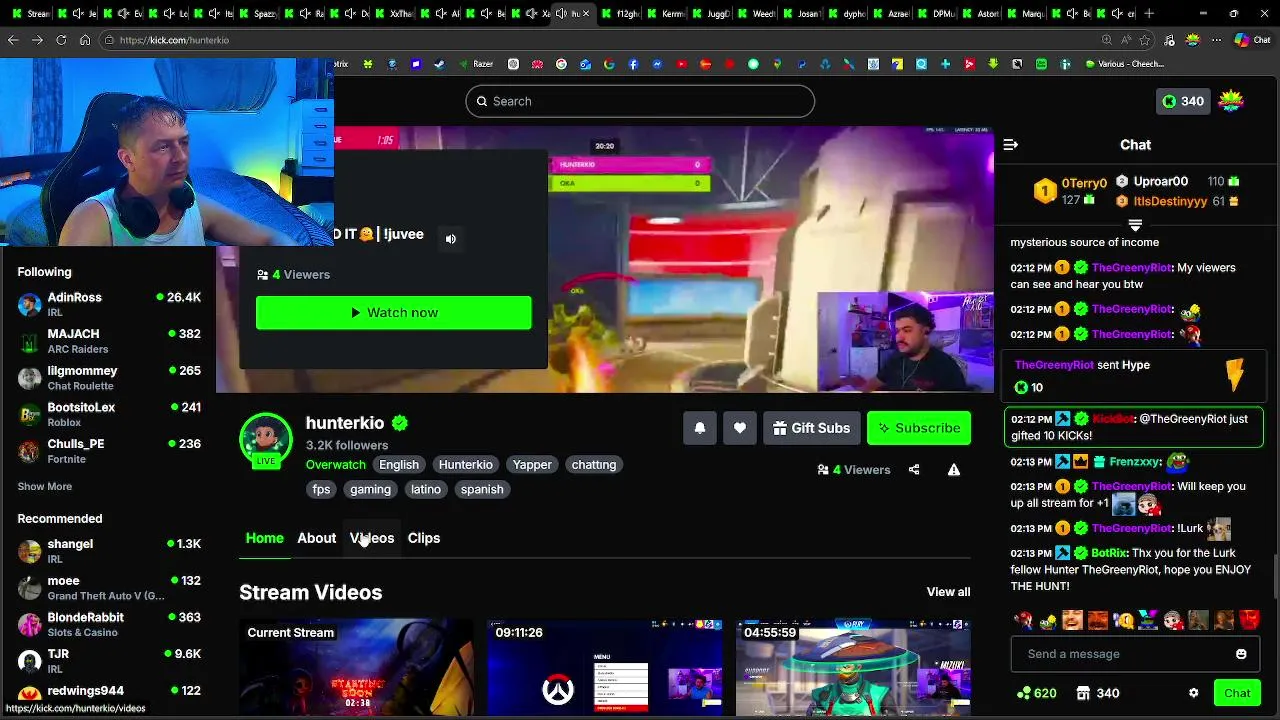Follow hunterkio with the heart icon
The height and width of the screenshot is (720, 1280).
740,428
